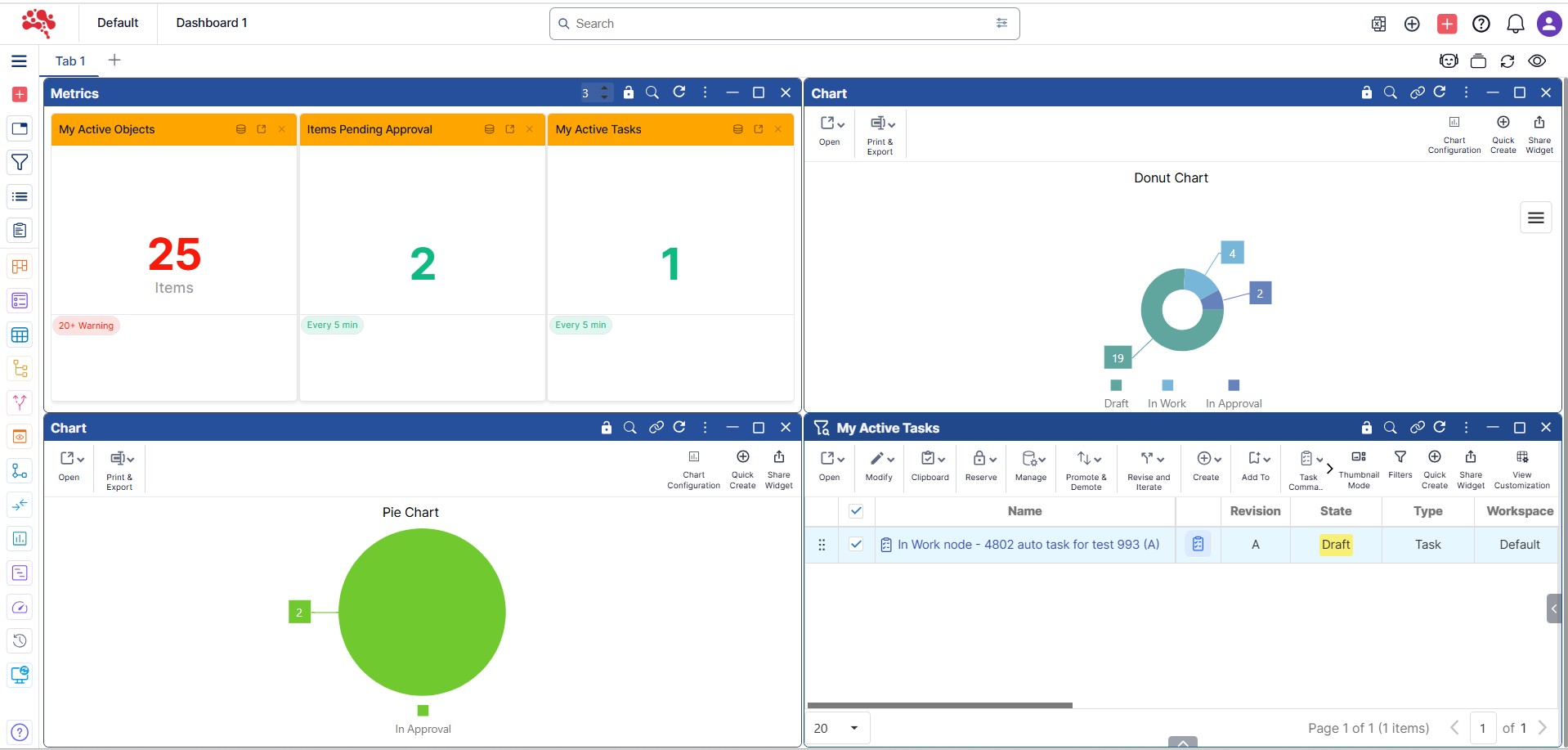Select the Dashboard 1 header item

coord(211,23)
